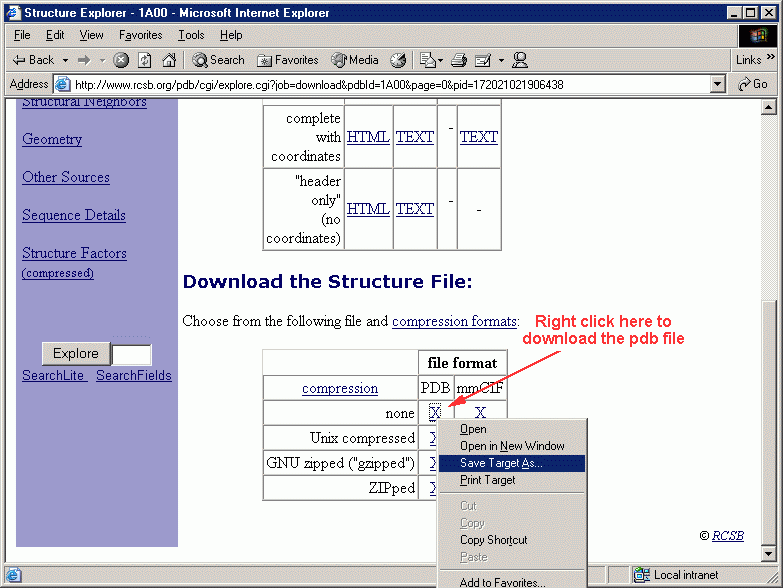Print the page with printer icon
The height and width of the screenshot is (588, 783).
pyautogui.click(x=458, y=60)
